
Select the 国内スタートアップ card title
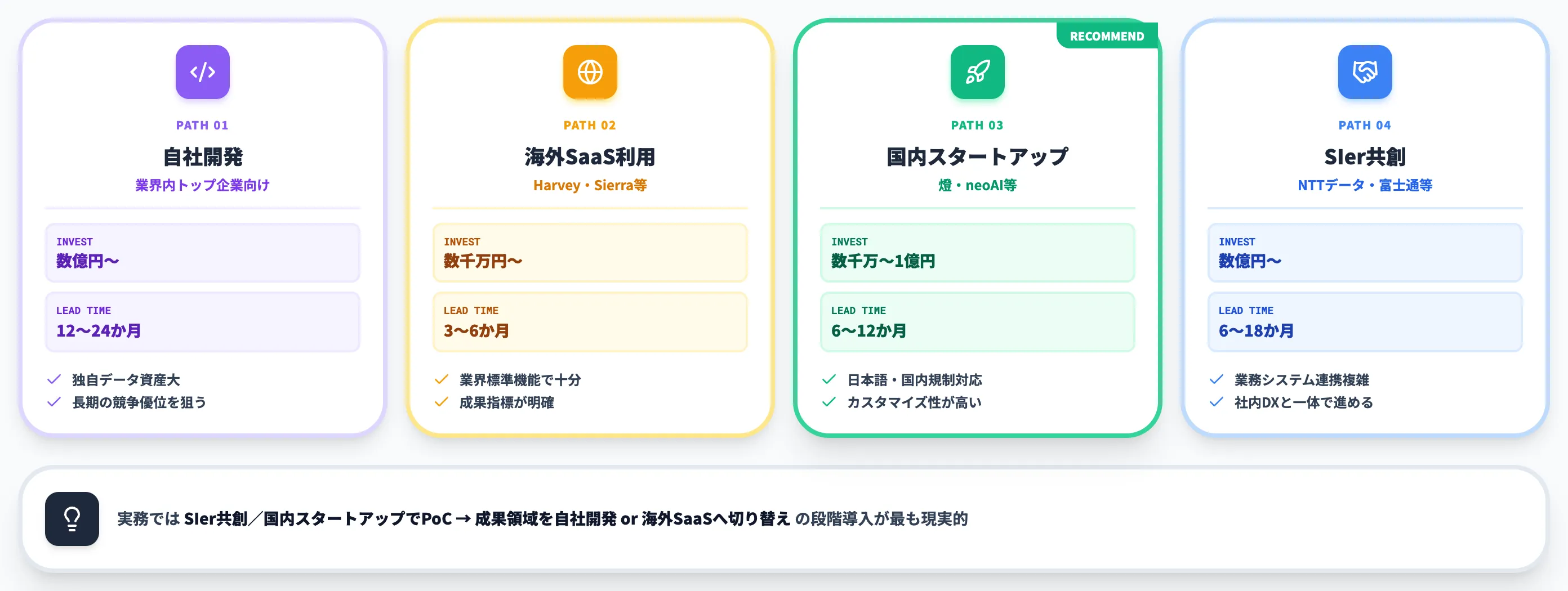(977, 156)
